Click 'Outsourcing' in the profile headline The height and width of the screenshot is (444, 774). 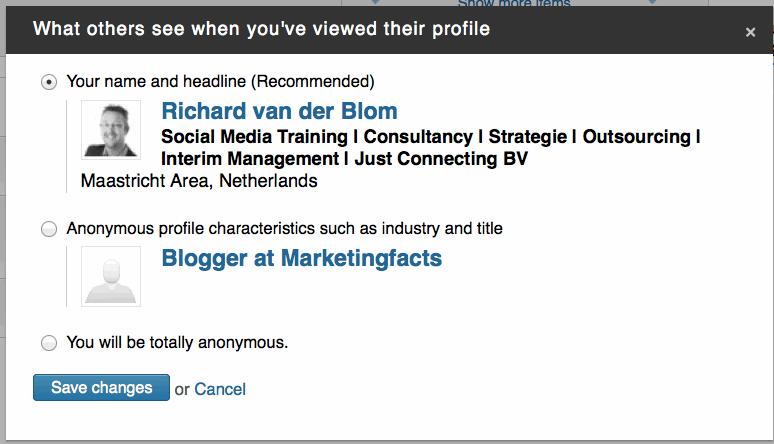click(x=636, y=136)
